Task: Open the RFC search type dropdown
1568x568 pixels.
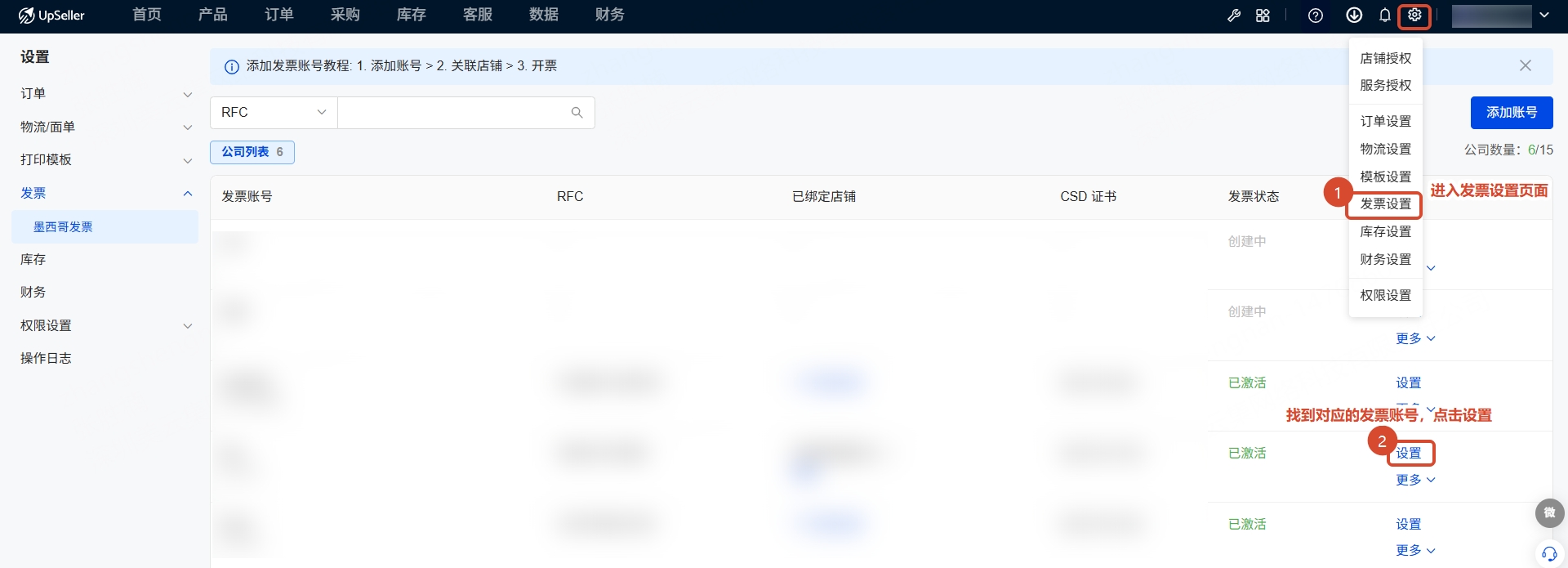Action: [x=274, y=113]
